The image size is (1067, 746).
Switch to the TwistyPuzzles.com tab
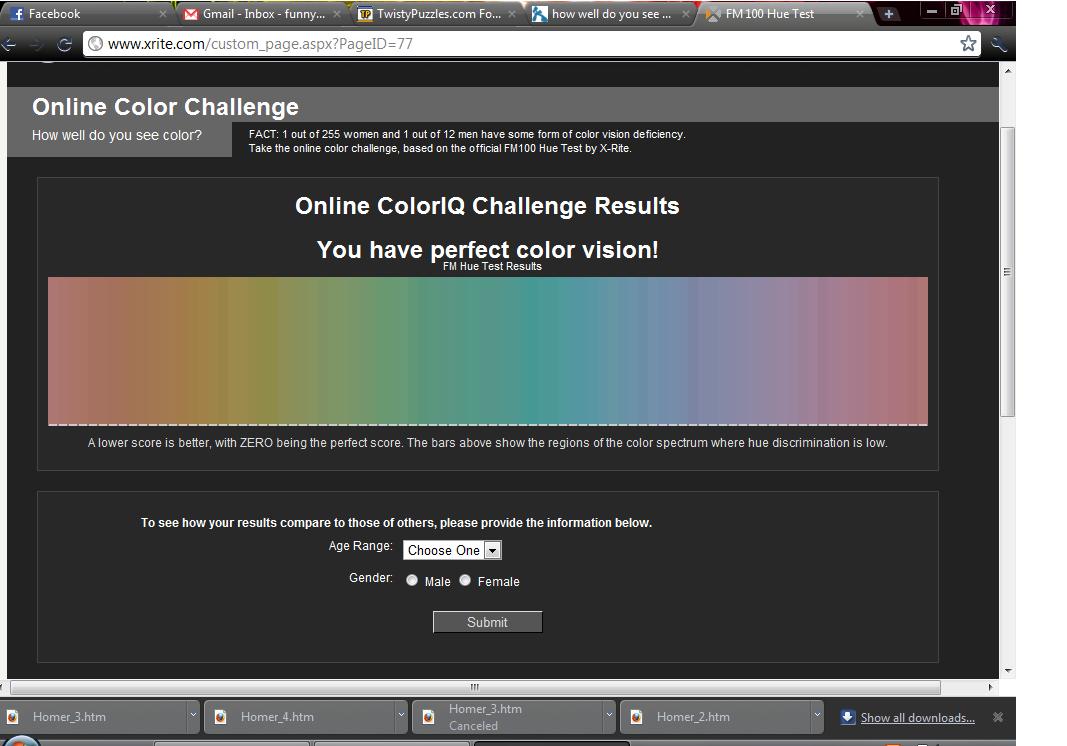click(436, 14)
